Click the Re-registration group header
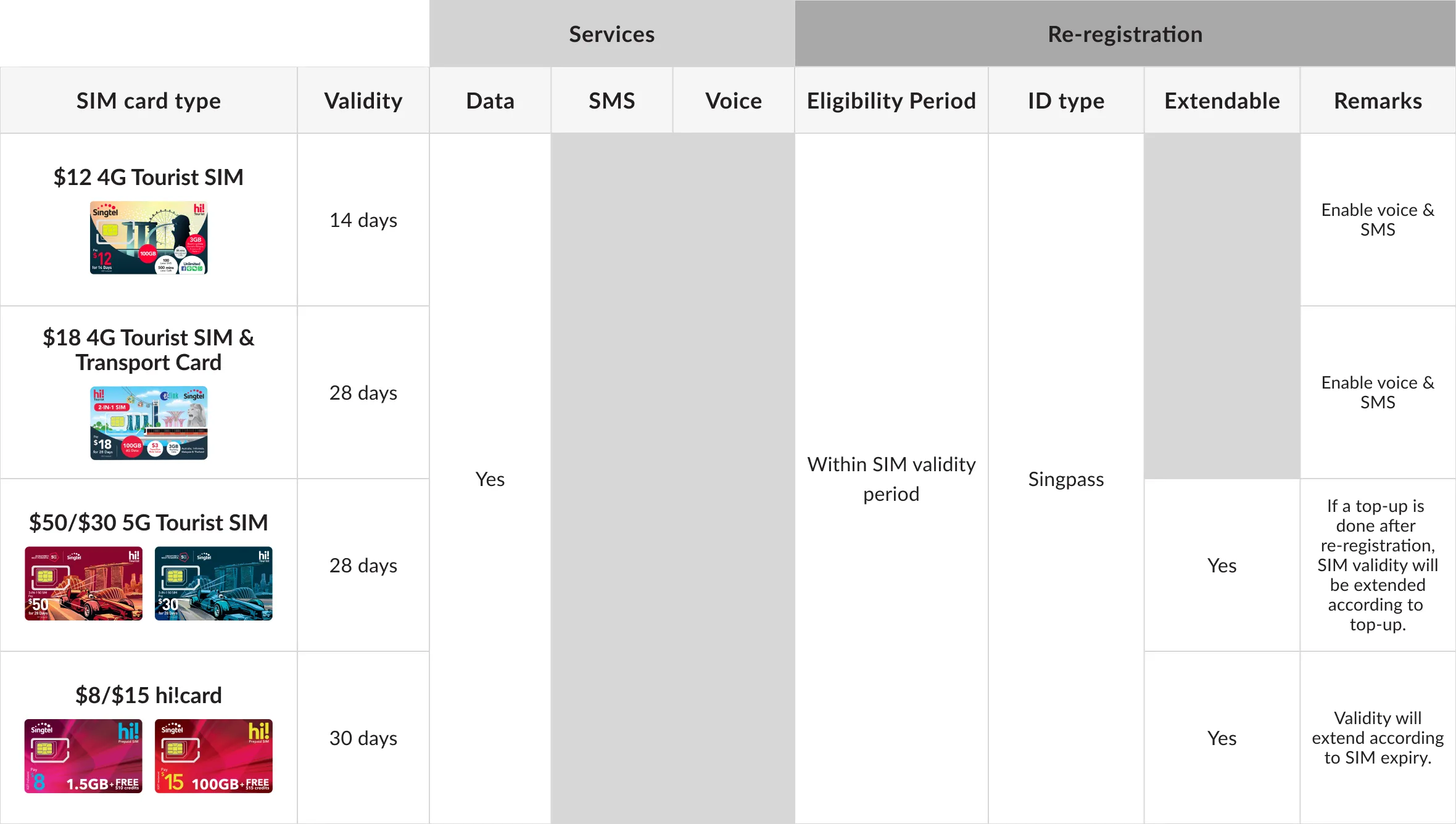 click(x=1125, y=34)
